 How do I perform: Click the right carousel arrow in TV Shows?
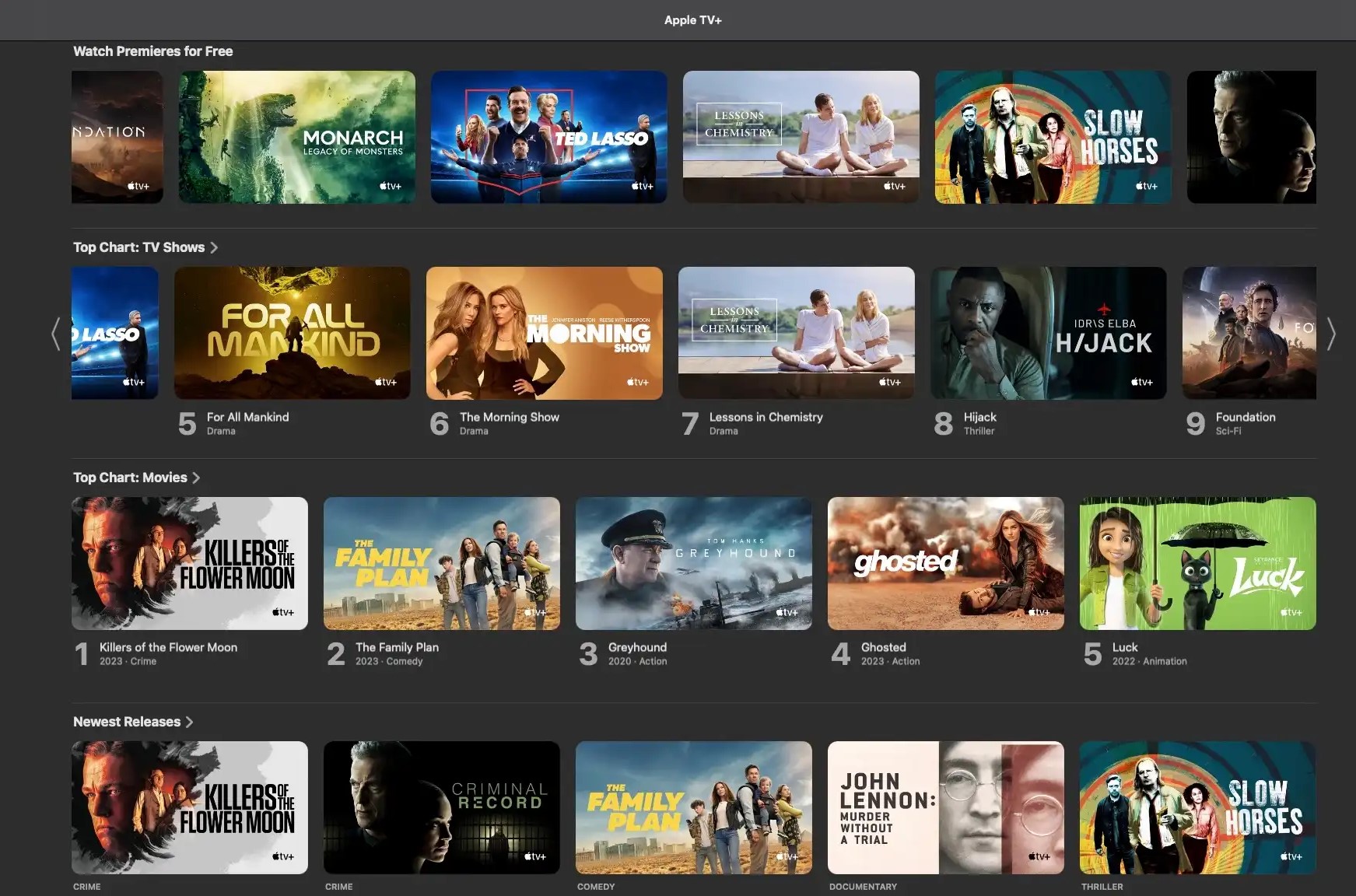pyautogui.click(x=1331, y=334)
